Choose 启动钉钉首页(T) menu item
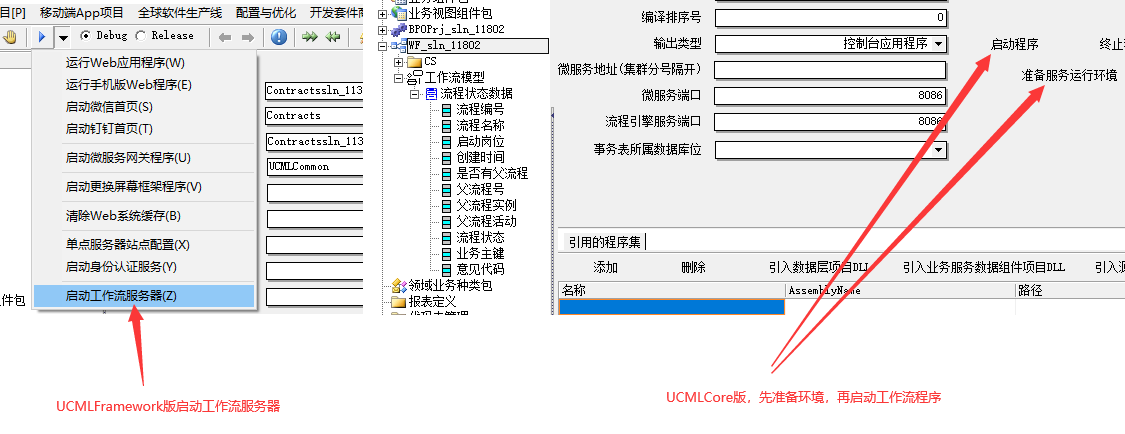 pos(144,129)
